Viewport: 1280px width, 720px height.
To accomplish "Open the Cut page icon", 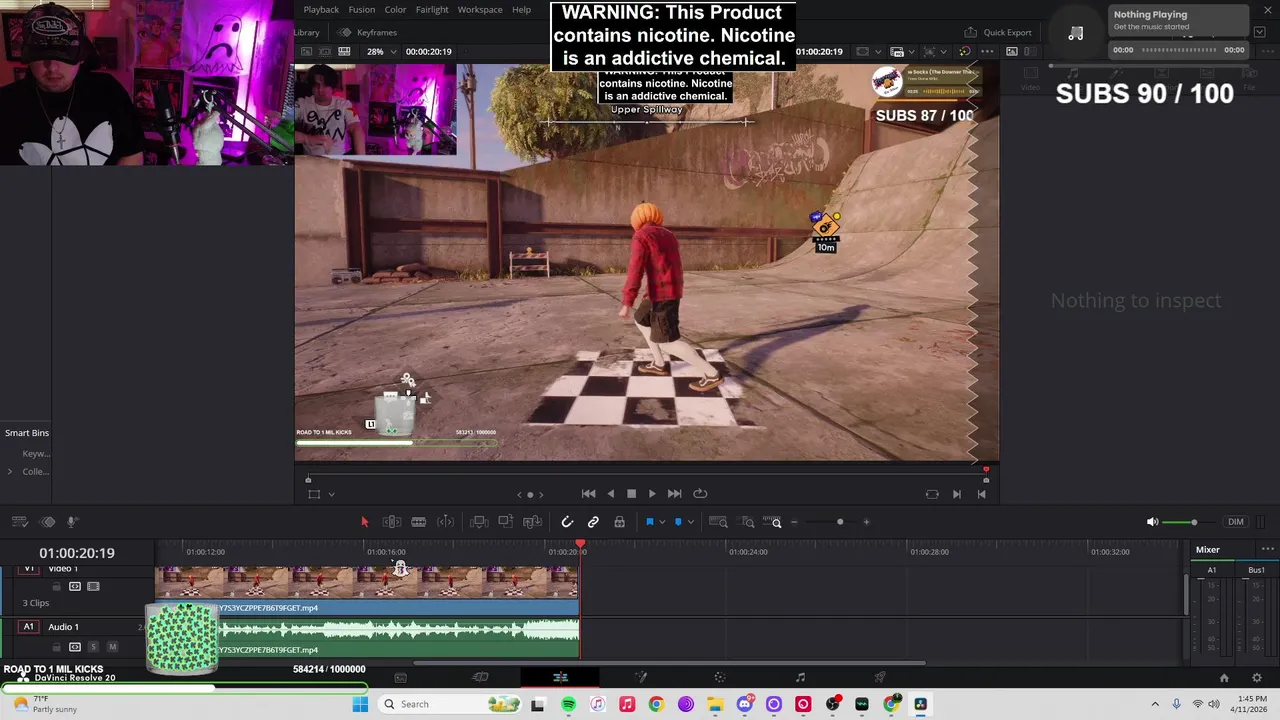I will tap(480, 677).
